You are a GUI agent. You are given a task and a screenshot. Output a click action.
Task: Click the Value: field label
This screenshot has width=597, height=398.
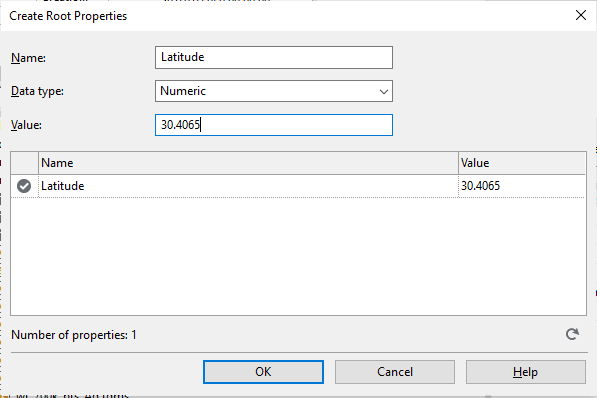coord(26,125)
